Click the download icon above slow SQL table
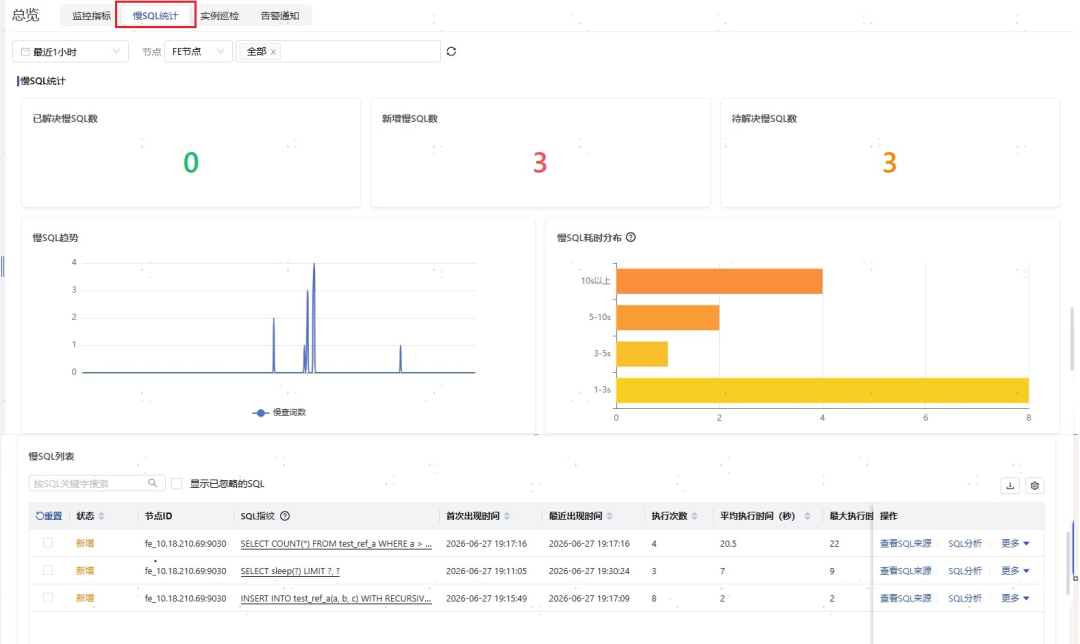Viewport: 1080px width, 644px height. click(1010, 486)
